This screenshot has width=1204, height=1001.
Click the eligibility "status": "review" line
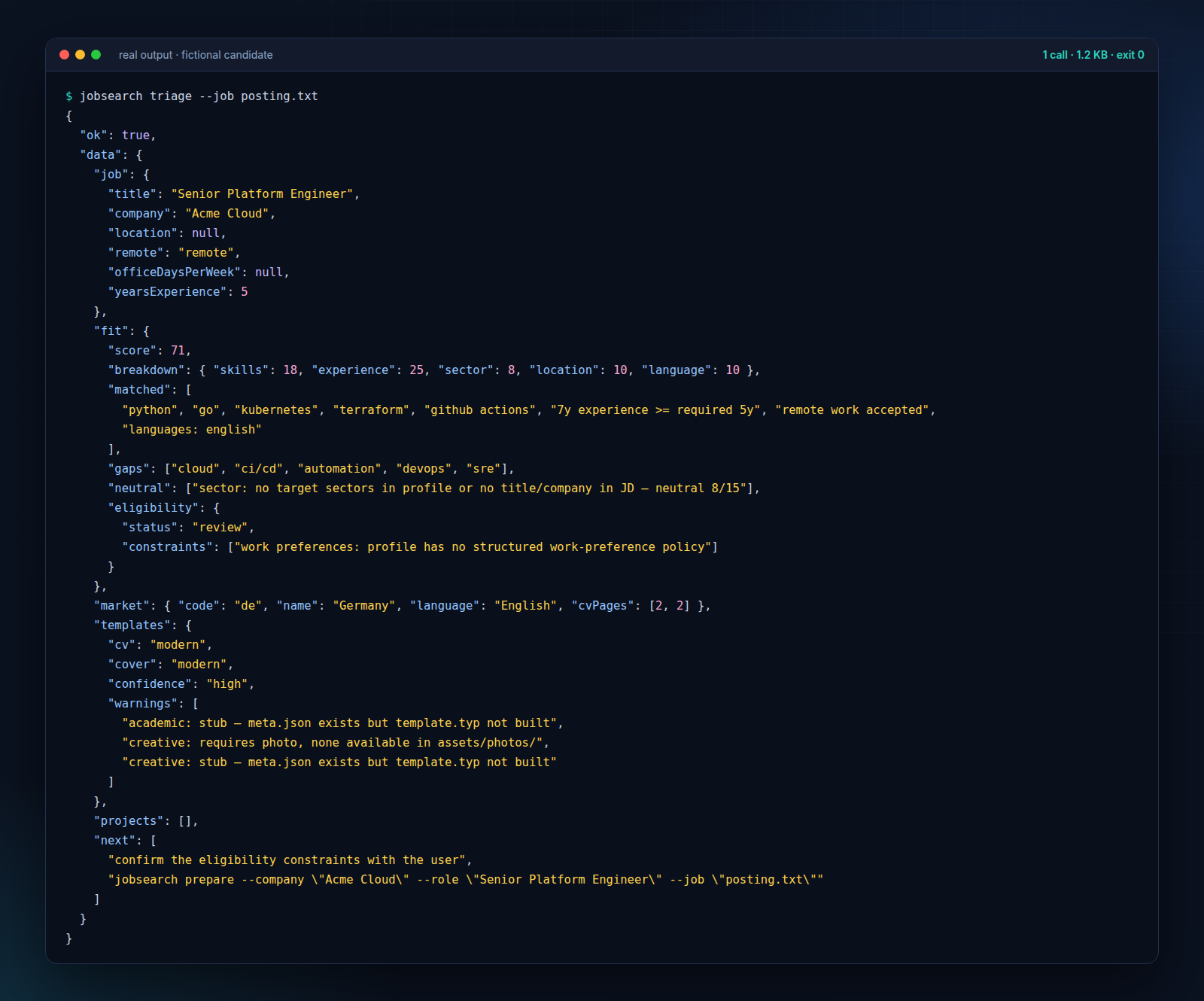point(188,528)
